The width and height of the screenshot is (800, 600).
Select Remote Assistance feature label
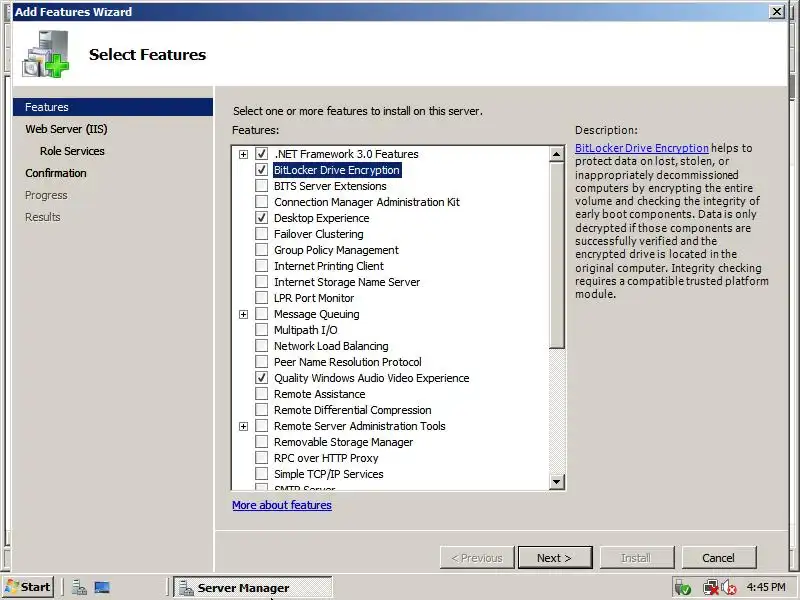pos(319,394)
